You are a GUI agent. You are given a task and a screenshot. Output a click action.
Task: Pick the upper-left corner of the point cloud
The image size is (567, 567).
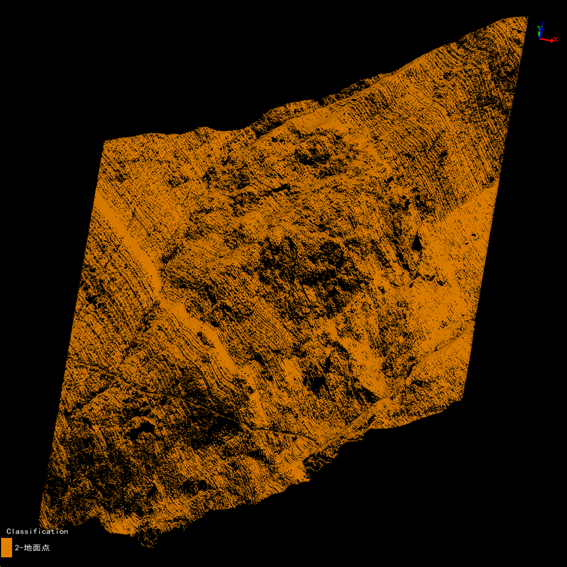[x=106, y=142]
